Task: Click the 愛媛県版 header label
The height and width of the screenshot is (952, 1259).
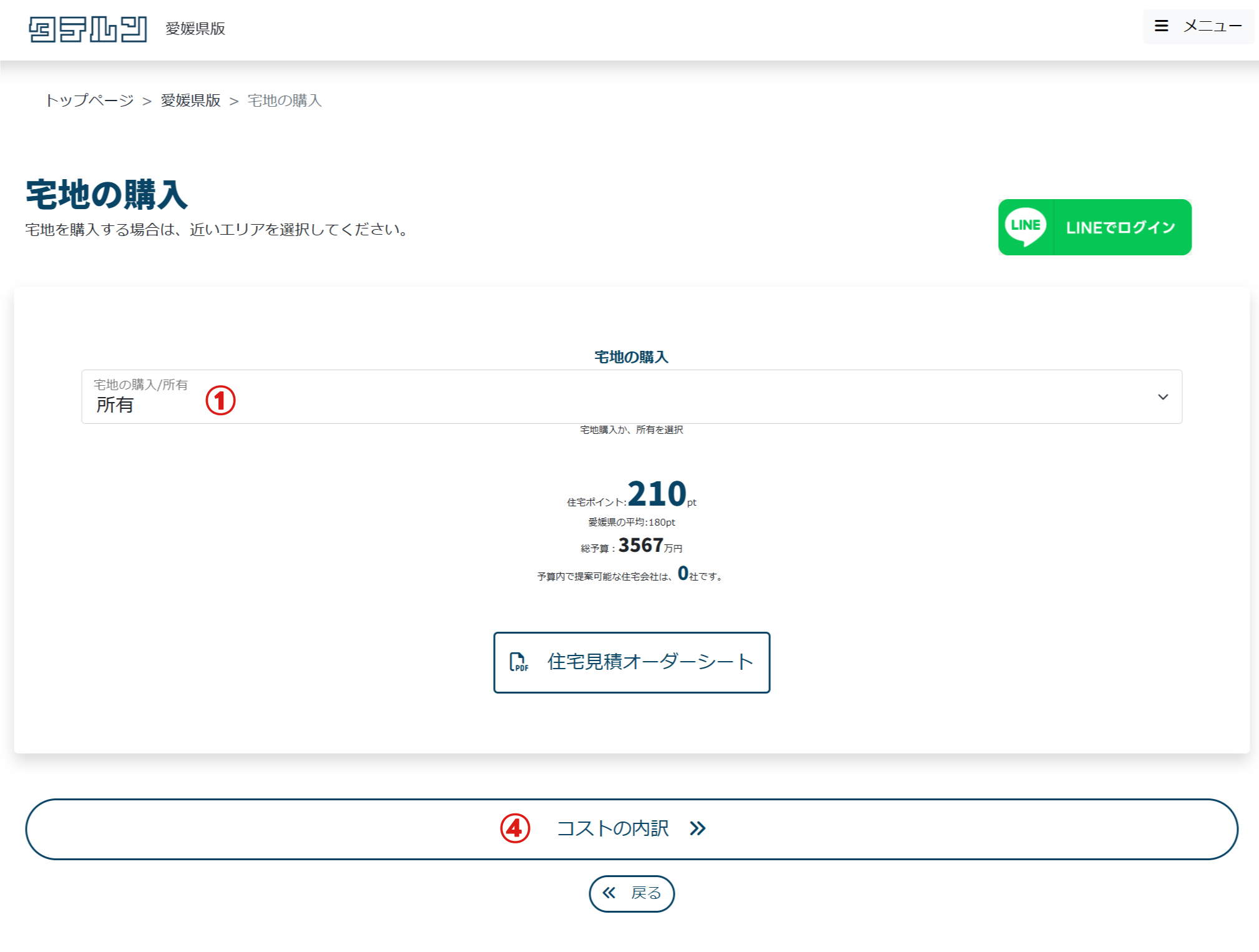Action: click(x=195, y=29)
